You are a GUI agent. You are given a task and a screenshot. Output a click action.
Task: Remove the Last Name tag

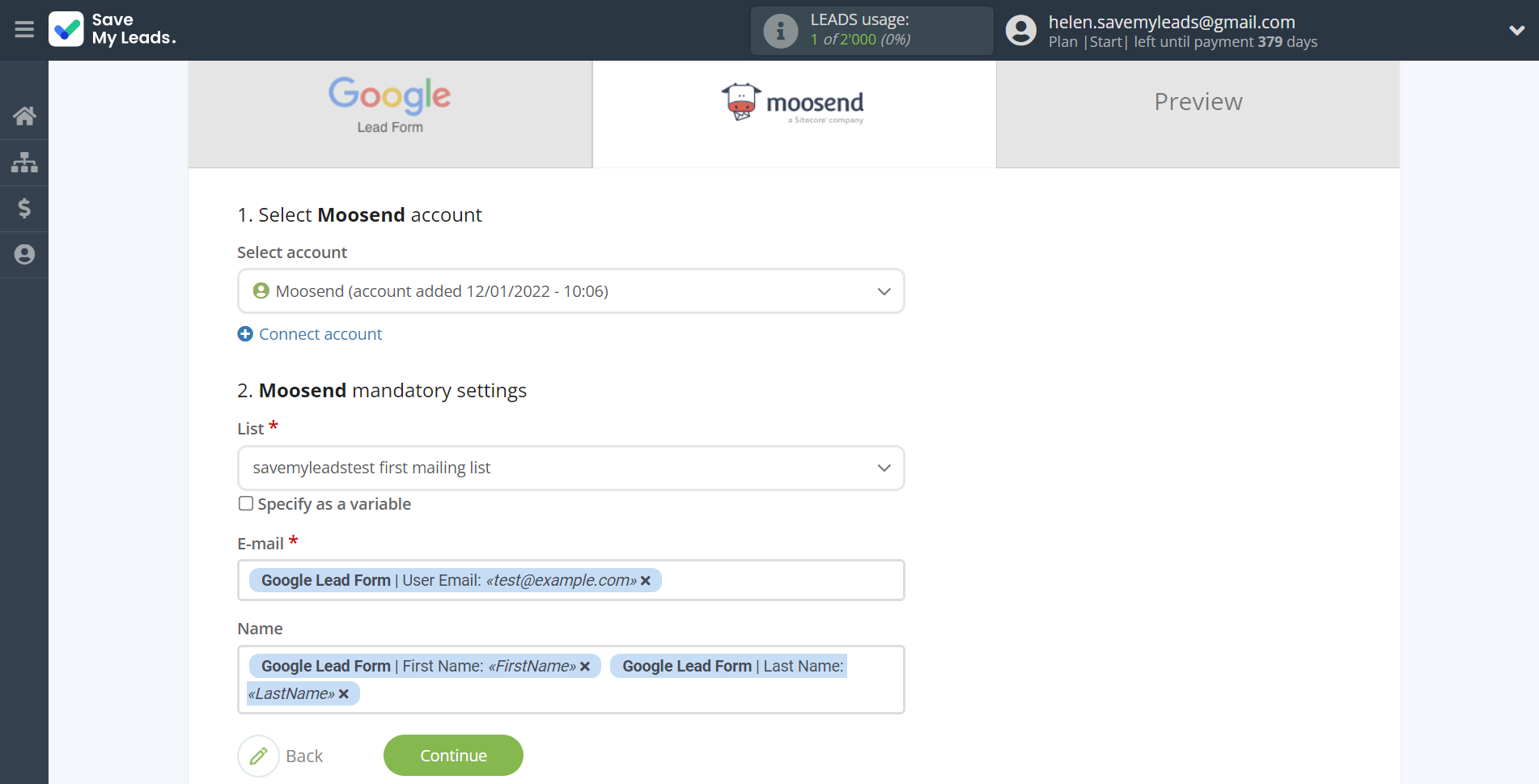point(344,694)
